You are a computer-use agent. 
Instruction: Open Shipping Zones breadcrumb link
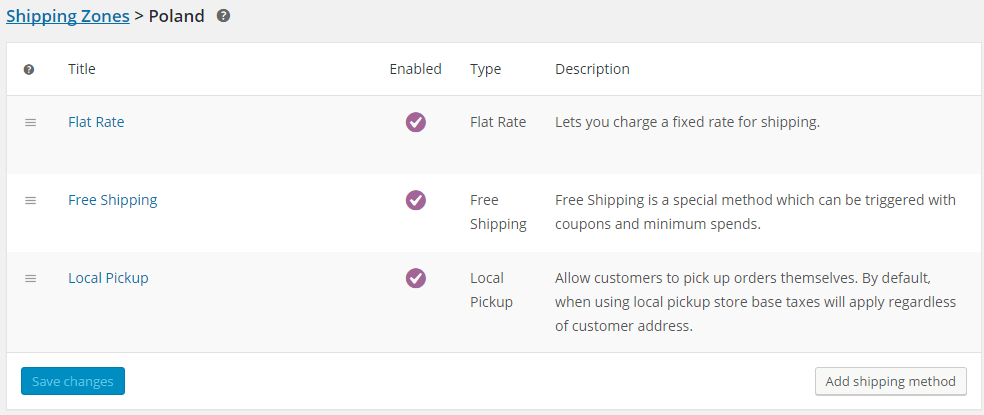(67, 16)
